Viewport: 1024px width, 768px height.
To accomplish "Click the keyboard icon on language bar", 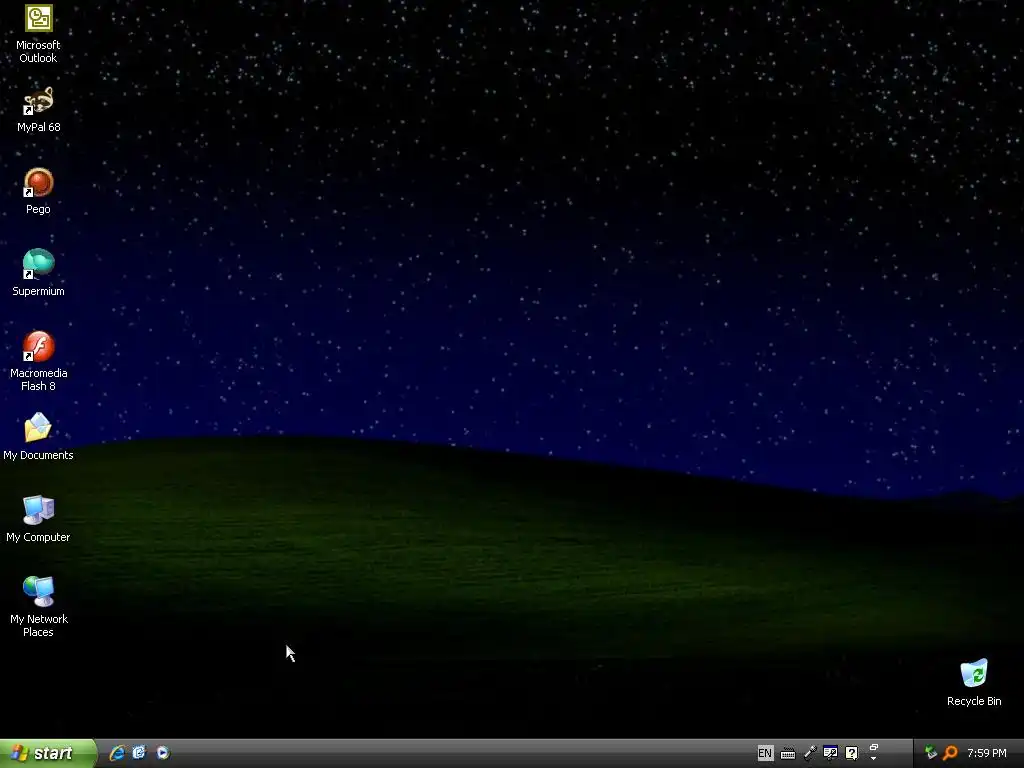I will click(788, 754).
